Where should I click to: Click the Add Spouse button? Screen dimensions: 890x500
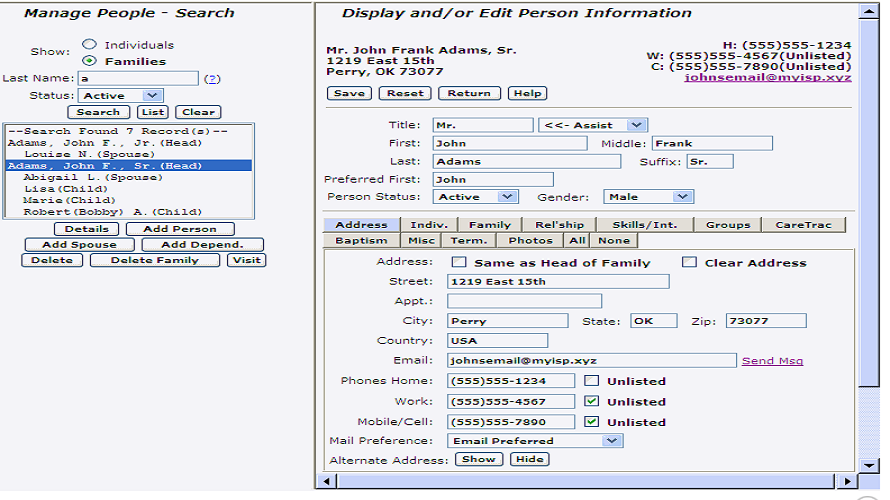79,245
